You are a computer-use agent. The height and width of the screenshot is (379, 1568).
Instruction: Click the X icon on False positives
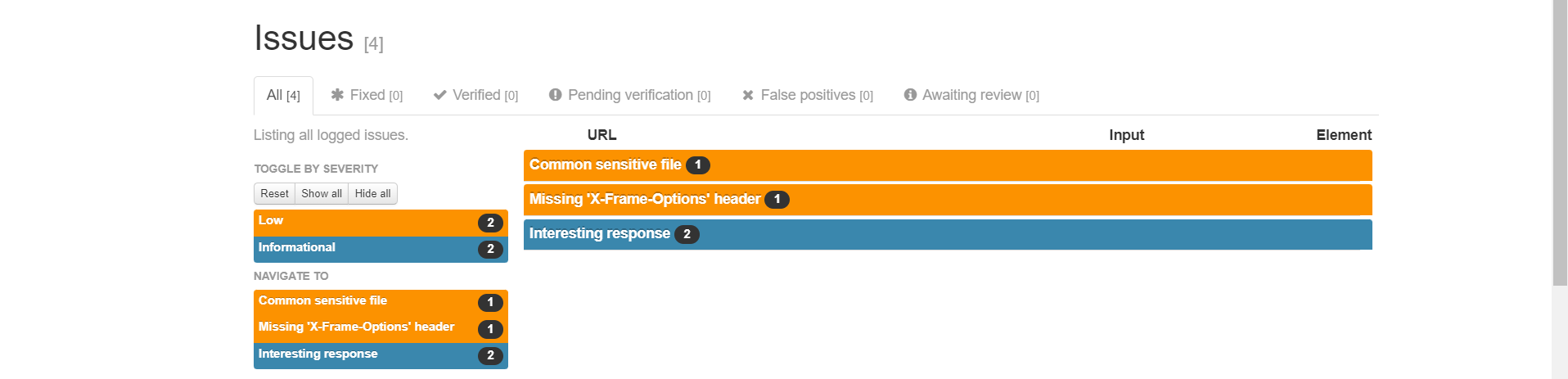[748, 95]
